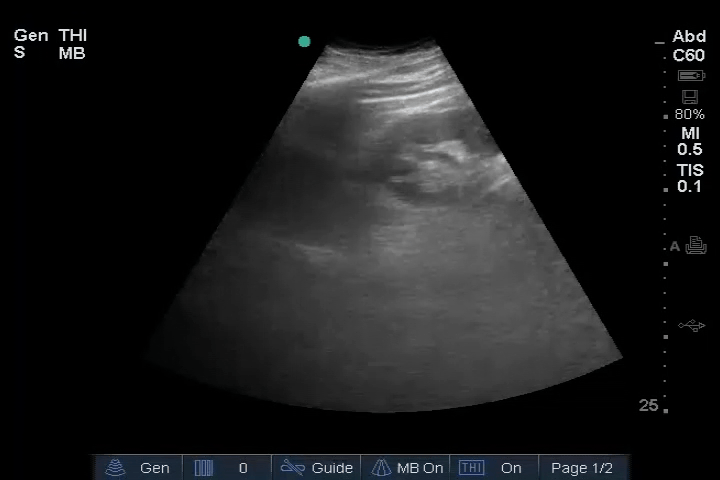Click the C60 transducer label
This screenshot has height=480, width=720.
[x=689, y=56]
